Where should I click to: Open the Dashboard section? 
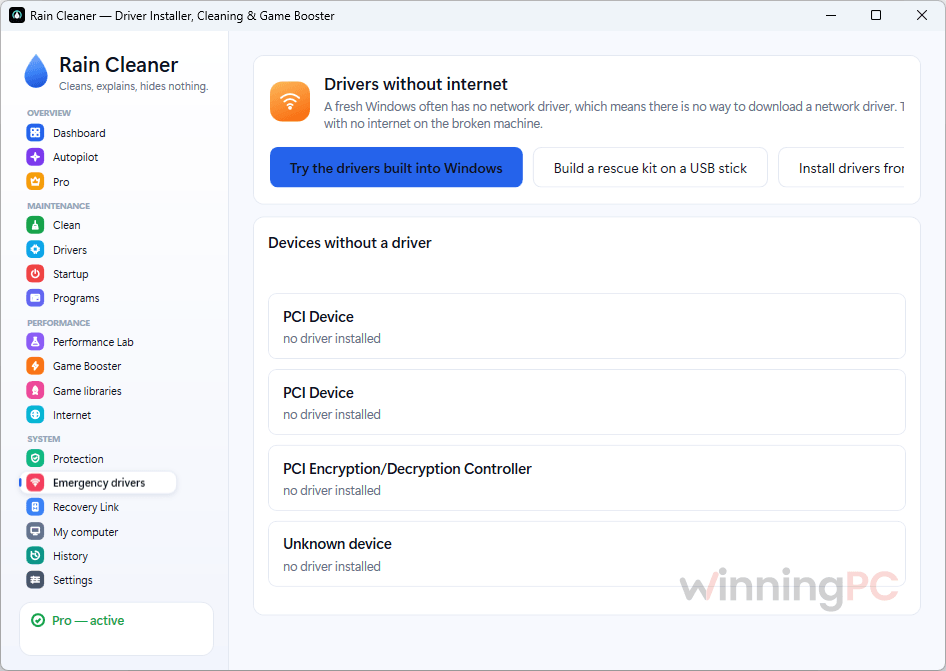point(98,133)
